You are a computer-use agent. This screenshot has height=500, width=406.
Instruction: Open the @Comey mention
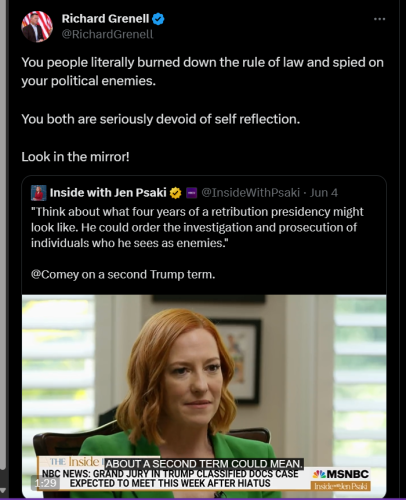[x=55, y=275]
